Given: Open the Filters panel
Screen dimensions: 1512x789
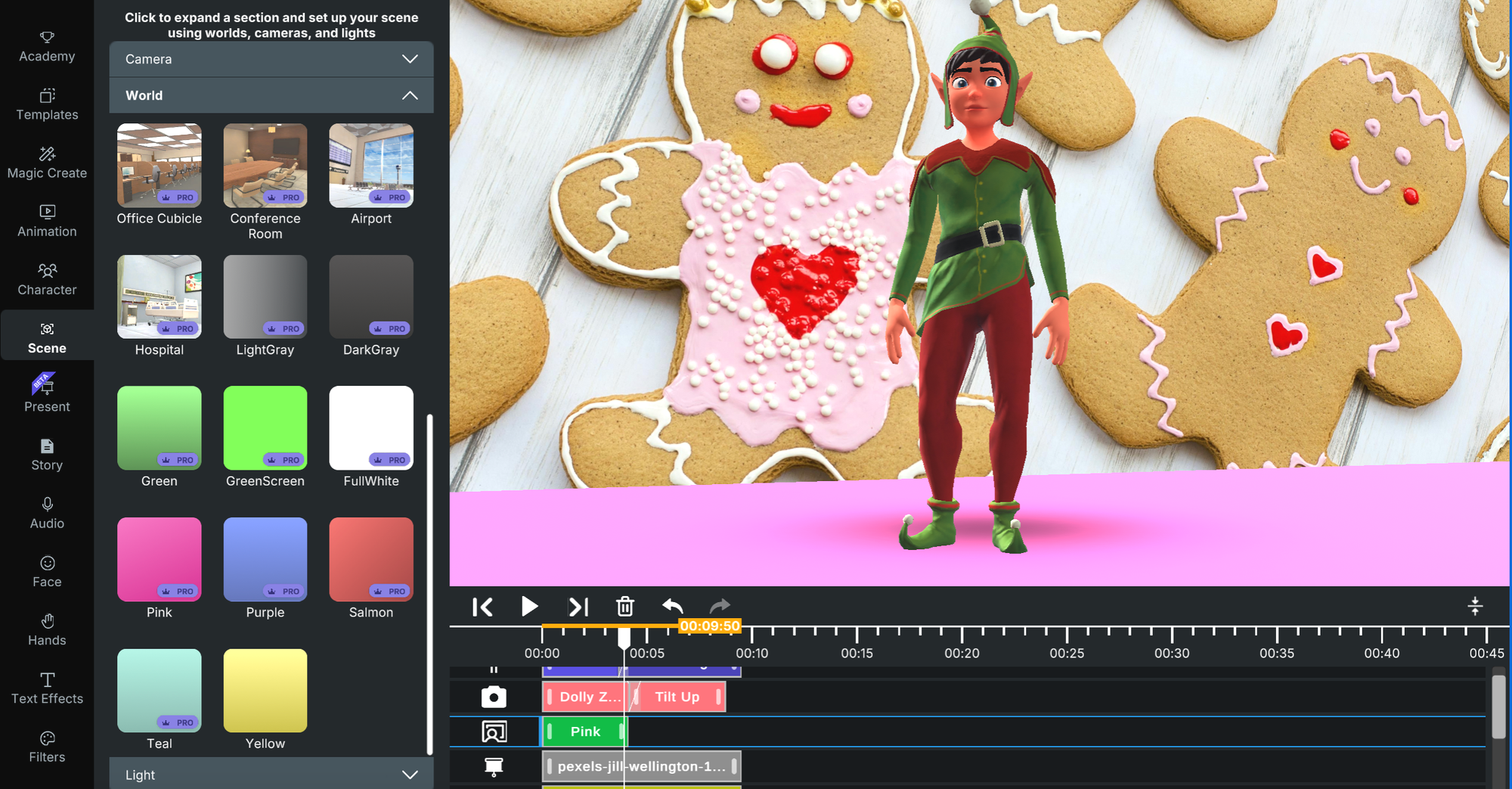Looking at the screenshot, I should [46, 746].
